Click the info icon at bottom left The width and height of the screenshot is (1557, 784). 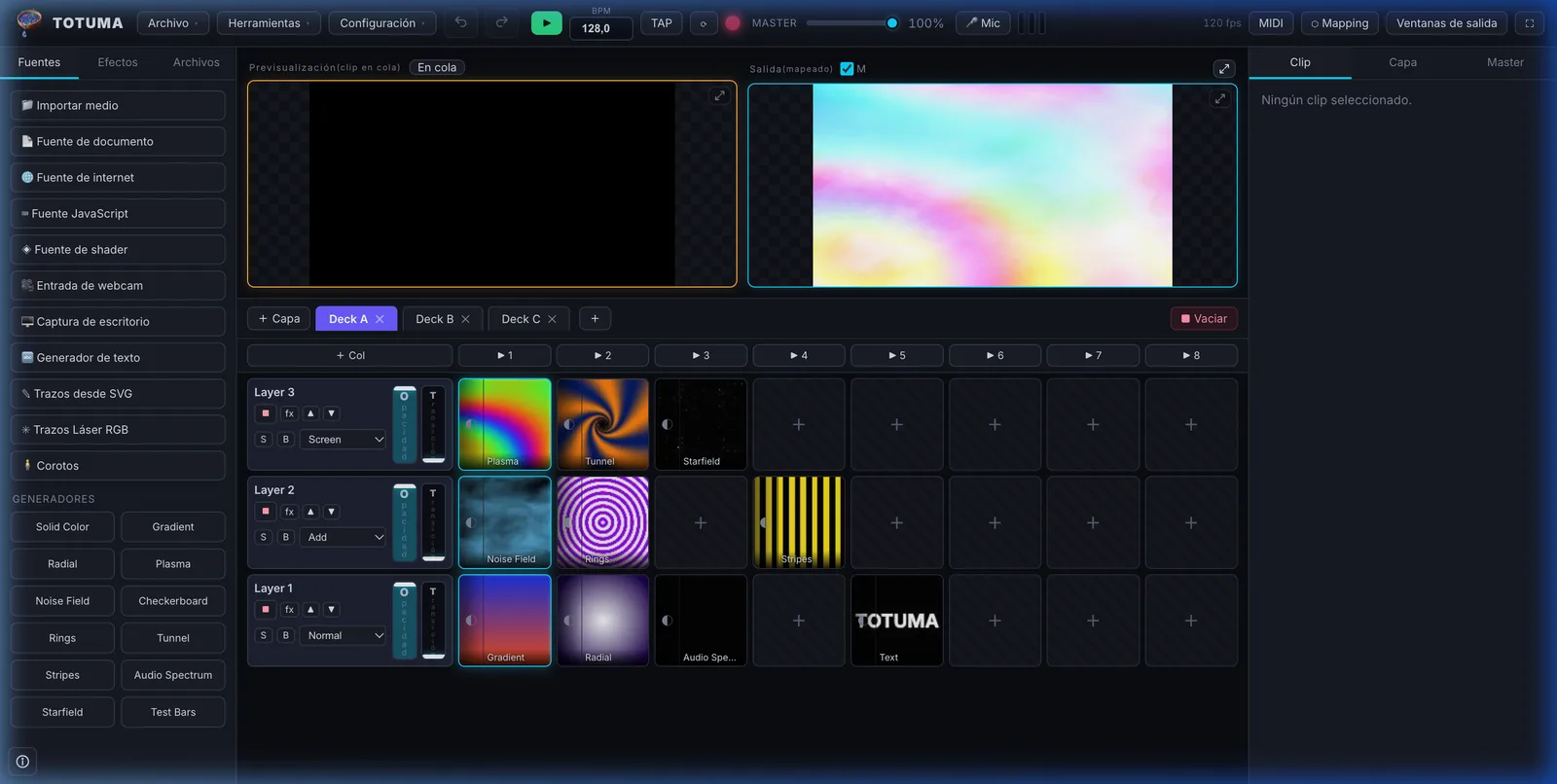pyautogui.click(x=22, y=762)
